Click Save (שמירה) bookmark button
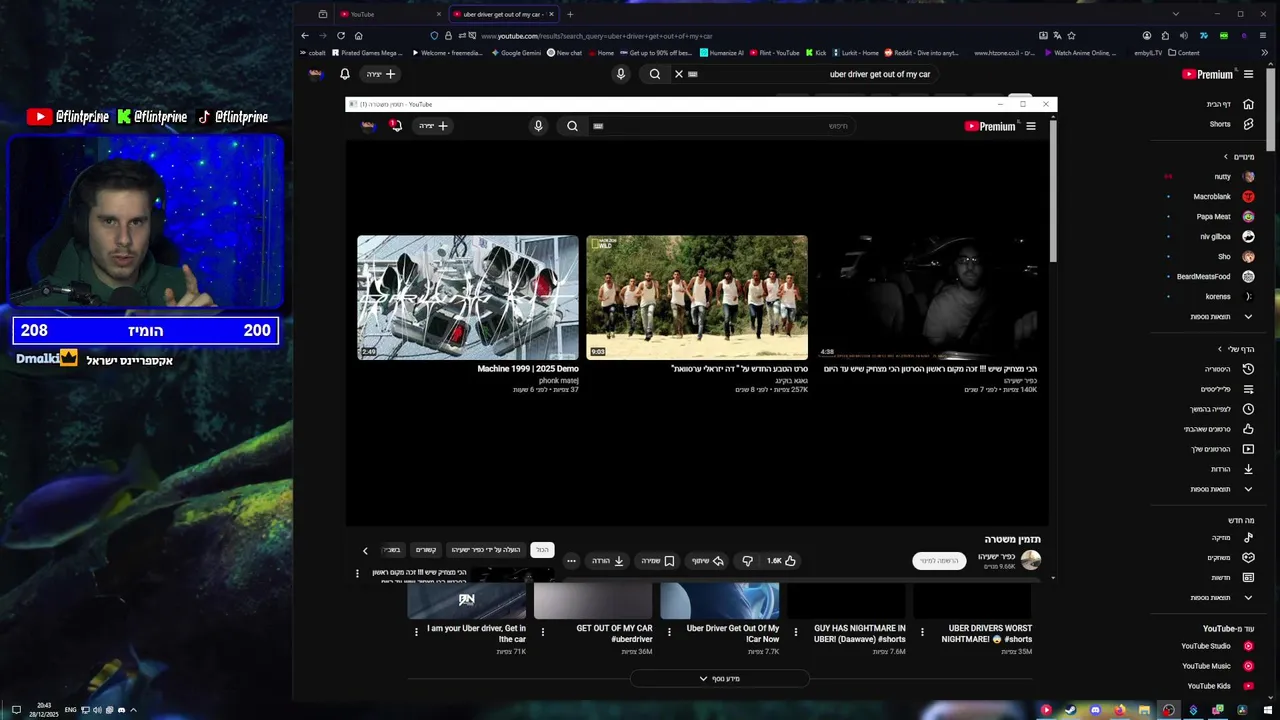 tap(657, 561)
